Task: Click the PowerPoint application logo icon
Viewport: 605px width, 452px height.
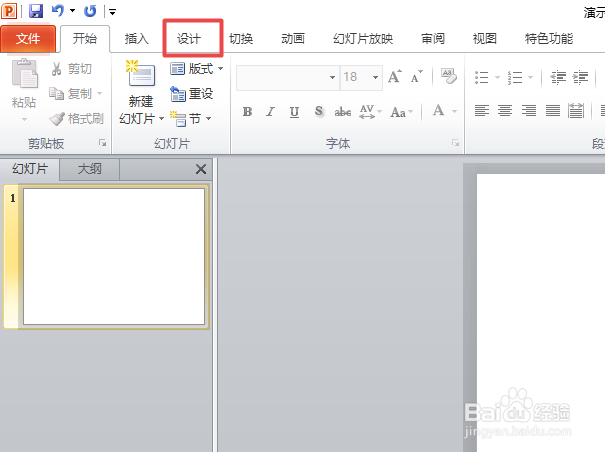Action: pos(9,11)
